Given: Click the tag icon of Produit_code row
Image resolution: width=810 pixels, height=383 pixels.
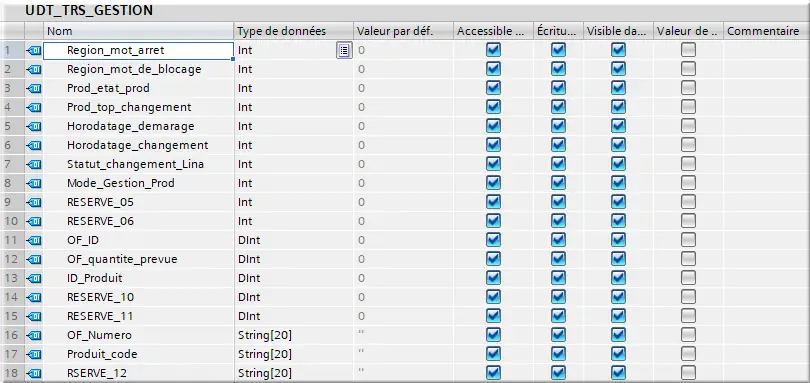Looking at the screenshot, I should click(34, 354).
